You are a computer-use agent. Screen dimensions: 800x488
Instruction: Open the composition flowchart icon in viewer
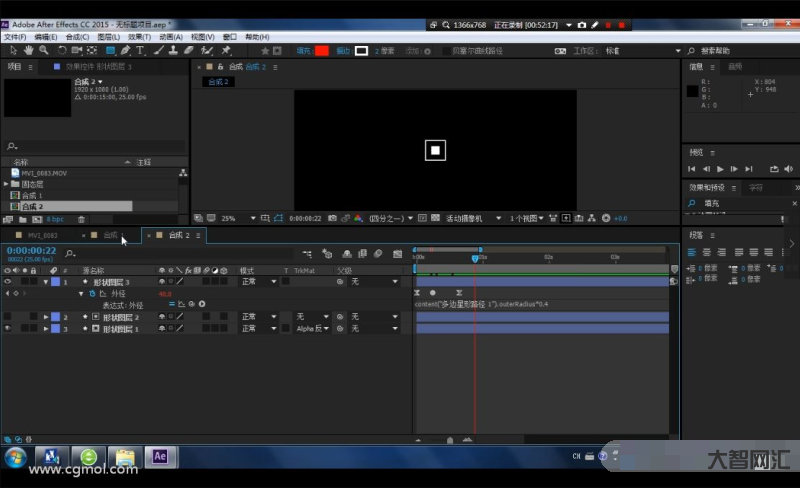click(x=592, y=218)
